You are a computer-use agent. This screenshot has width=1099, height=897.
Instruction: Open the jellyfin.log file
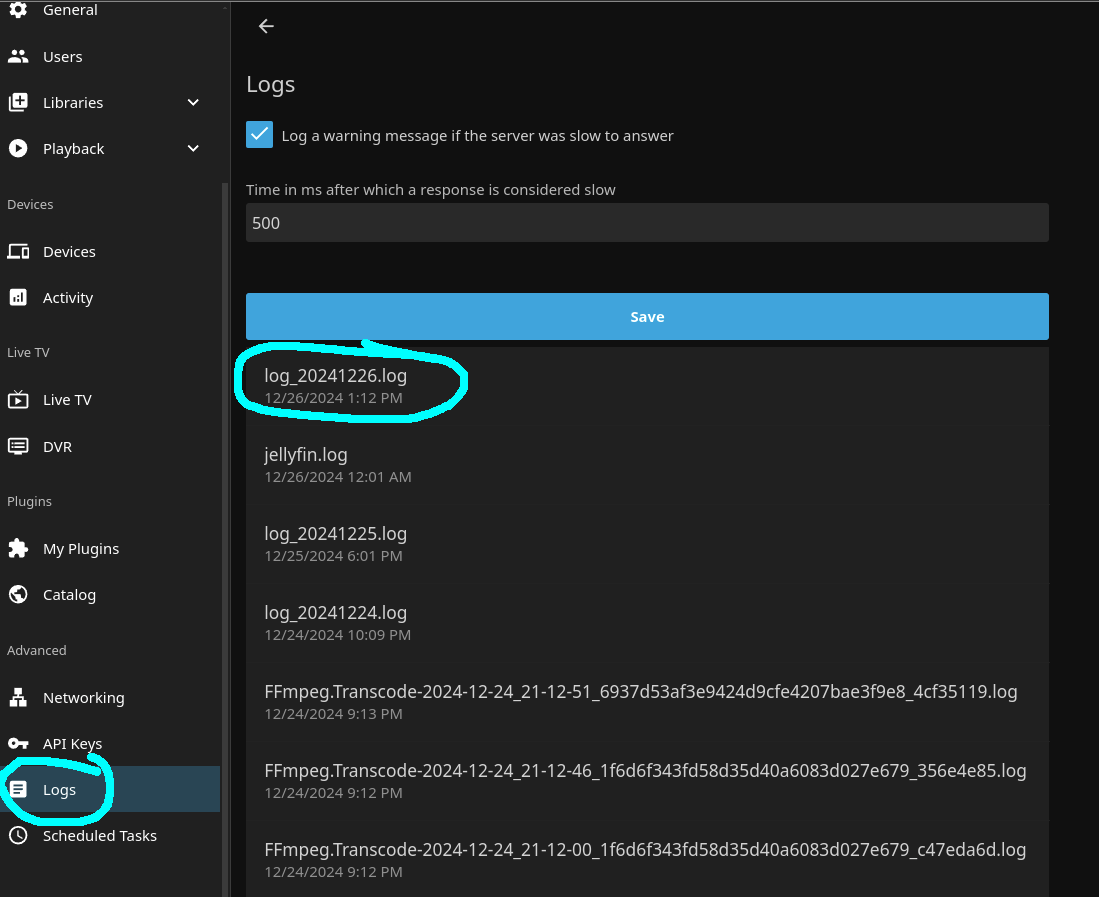306,455
